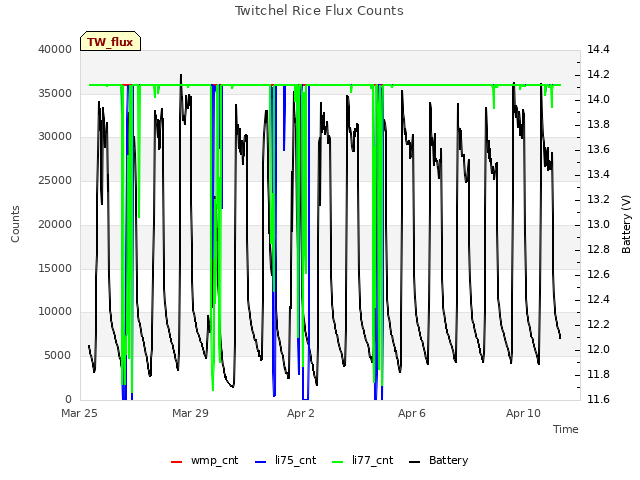The image size is (640, 480).
Task: Click the black Battery legend swatch
Action: click(x=414, y=462)
